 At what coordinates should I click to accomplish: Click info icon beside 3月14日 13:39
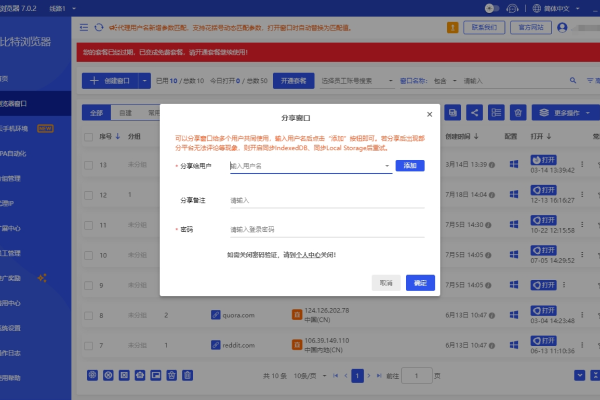tap(492, 165)
